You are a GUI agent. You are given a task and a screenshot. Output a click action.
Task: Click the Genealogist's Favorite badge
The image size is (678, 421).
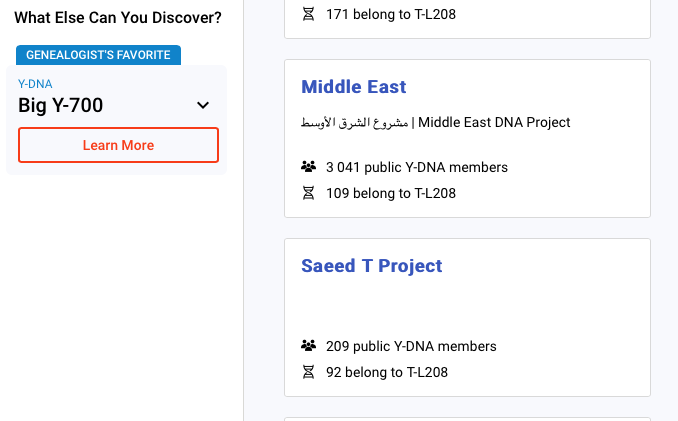click(98, 55)
